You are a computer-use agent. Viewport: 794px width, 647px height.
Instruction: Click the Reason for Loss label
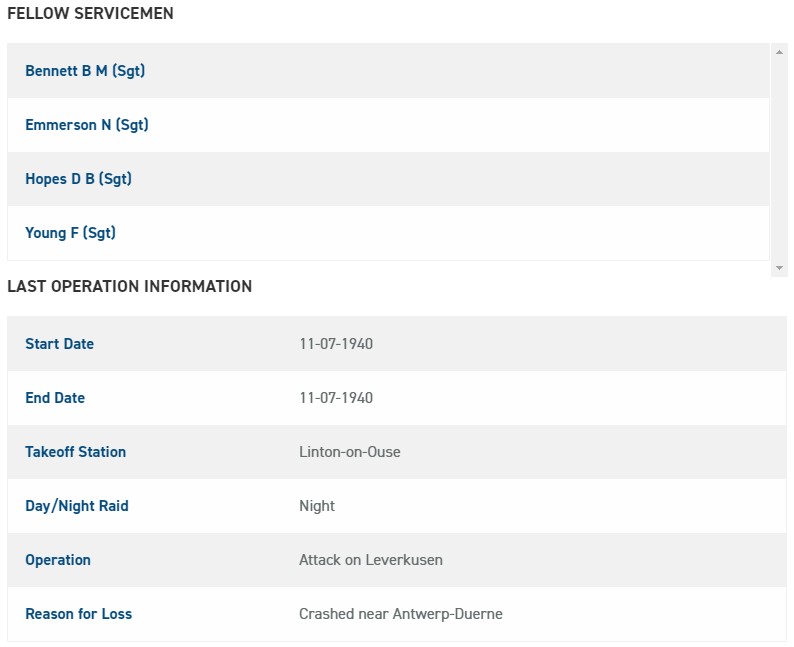(x=78, y=614)
